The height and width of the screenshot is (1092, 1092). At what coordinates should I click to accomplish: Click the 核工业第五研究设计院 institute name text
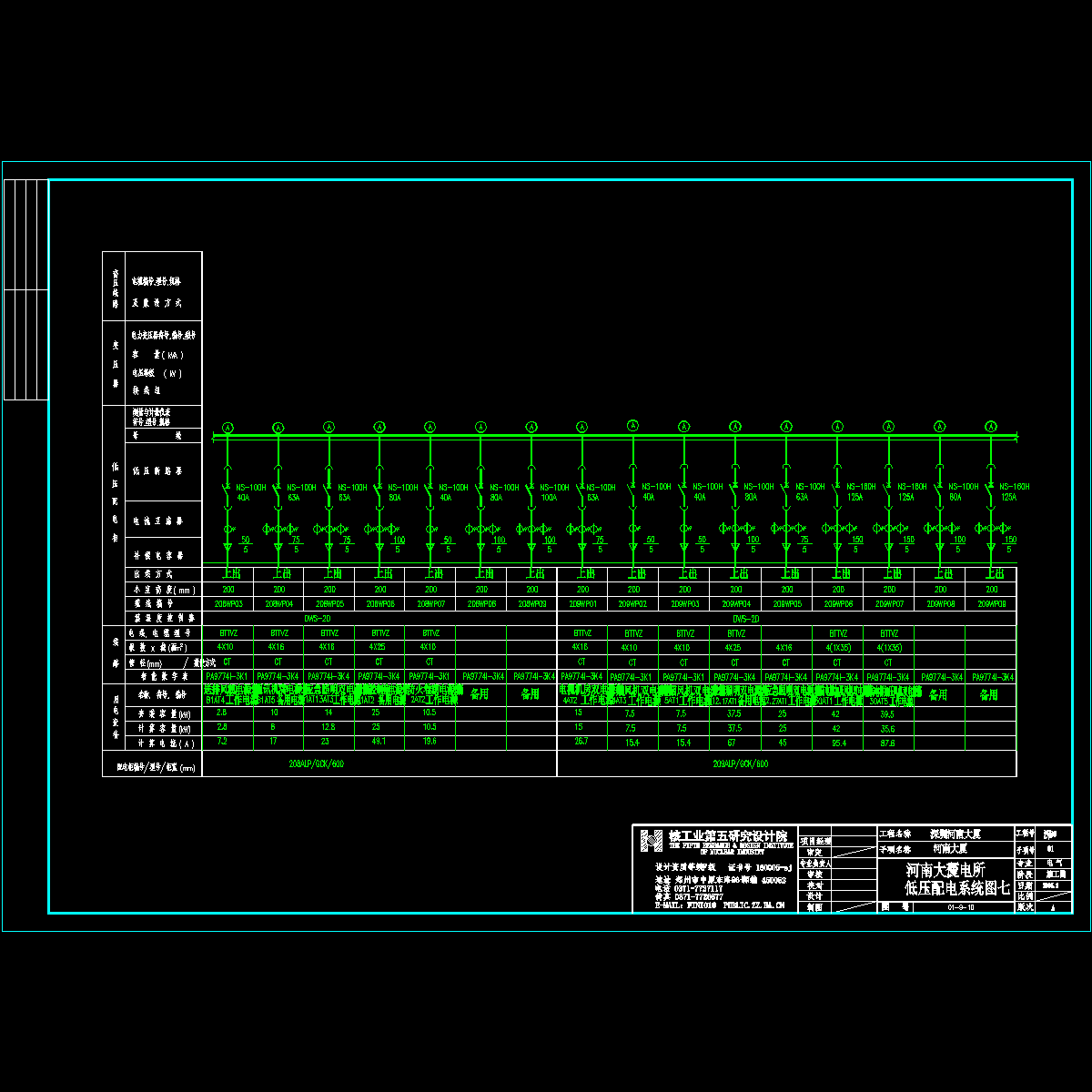click(x=727, y=835)
